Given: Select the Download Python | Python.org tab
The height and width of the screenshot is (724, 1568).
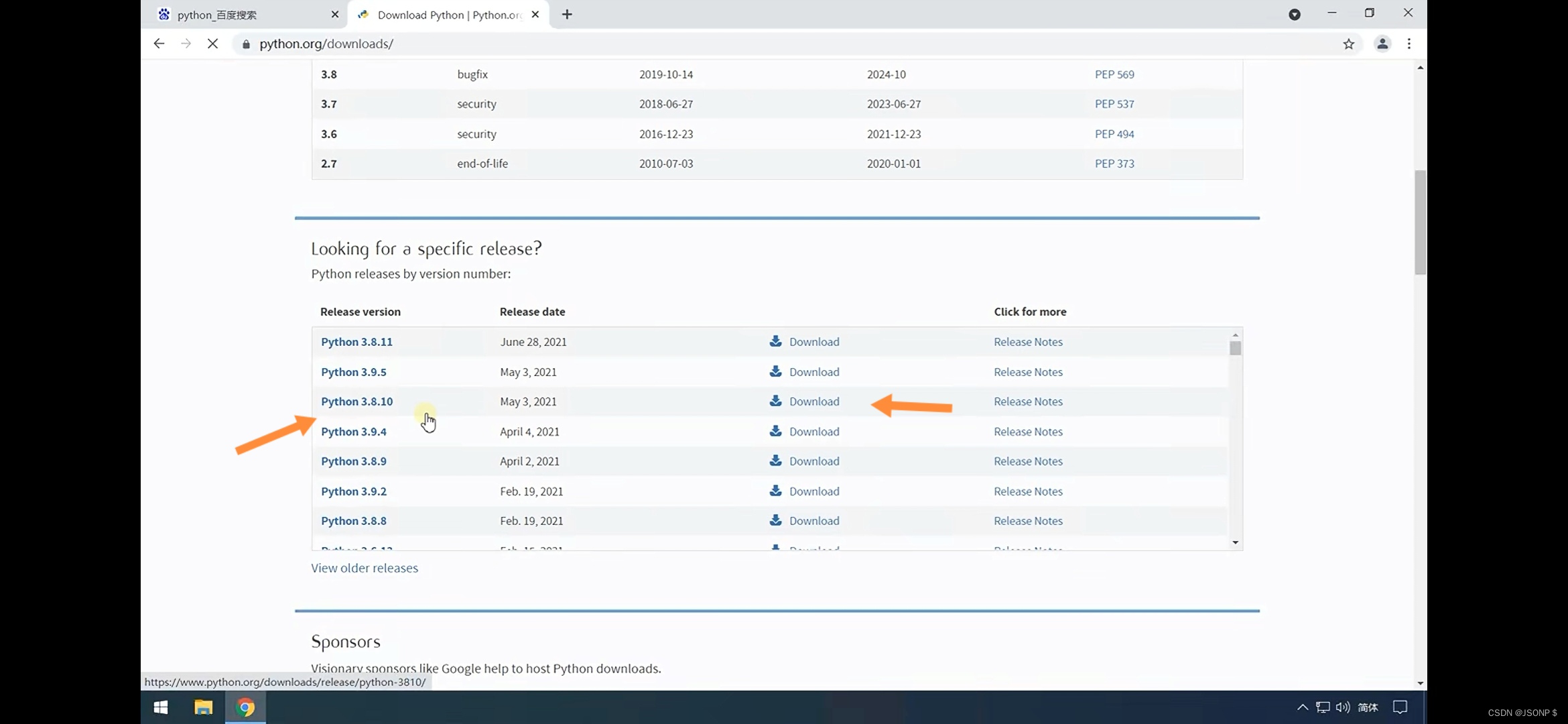Looking at the screenshot, I should pos(448,15).
